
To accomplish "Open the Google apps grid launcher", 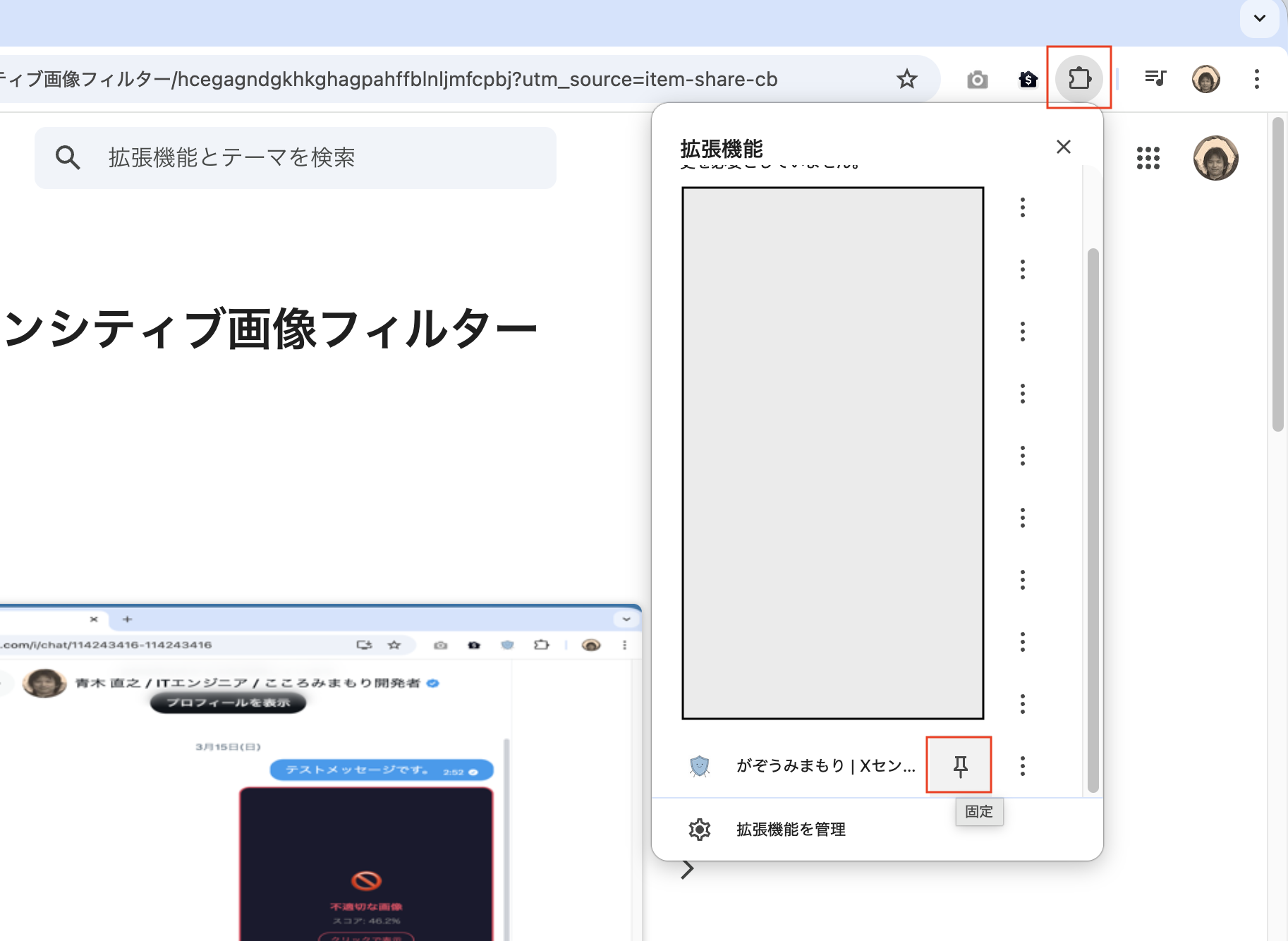I will (1148, 159).
